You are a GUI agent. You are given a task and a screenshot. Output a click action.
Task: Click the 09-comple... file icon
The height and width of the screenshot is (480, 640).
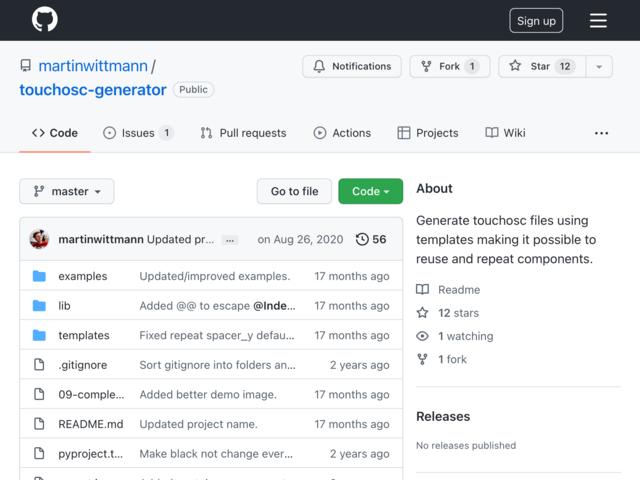pyautogui.click(x=39, y=394)
